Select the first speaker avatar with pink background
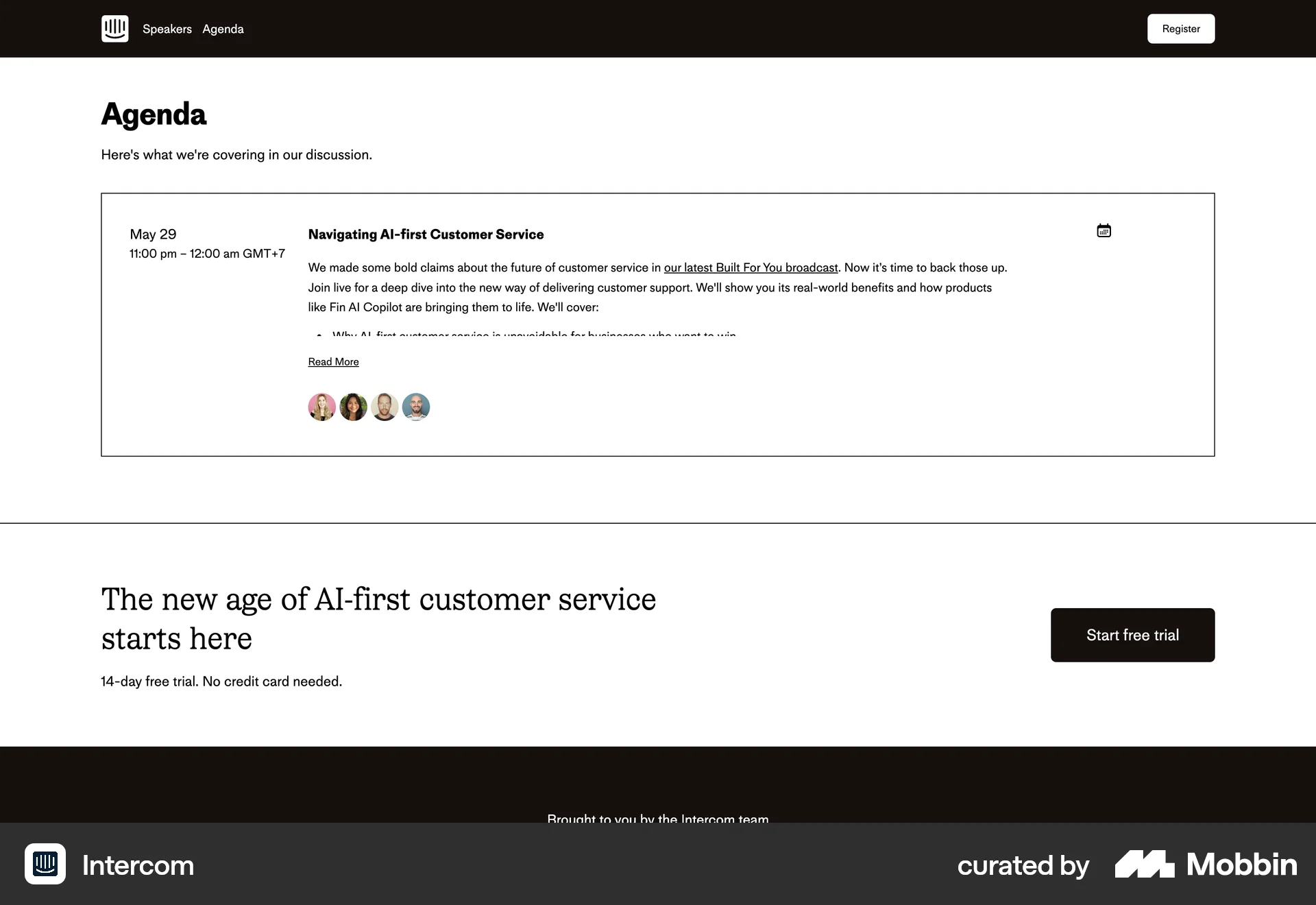Image resolution: width=1316 pixels, height=905 pixels. point(321,407)
